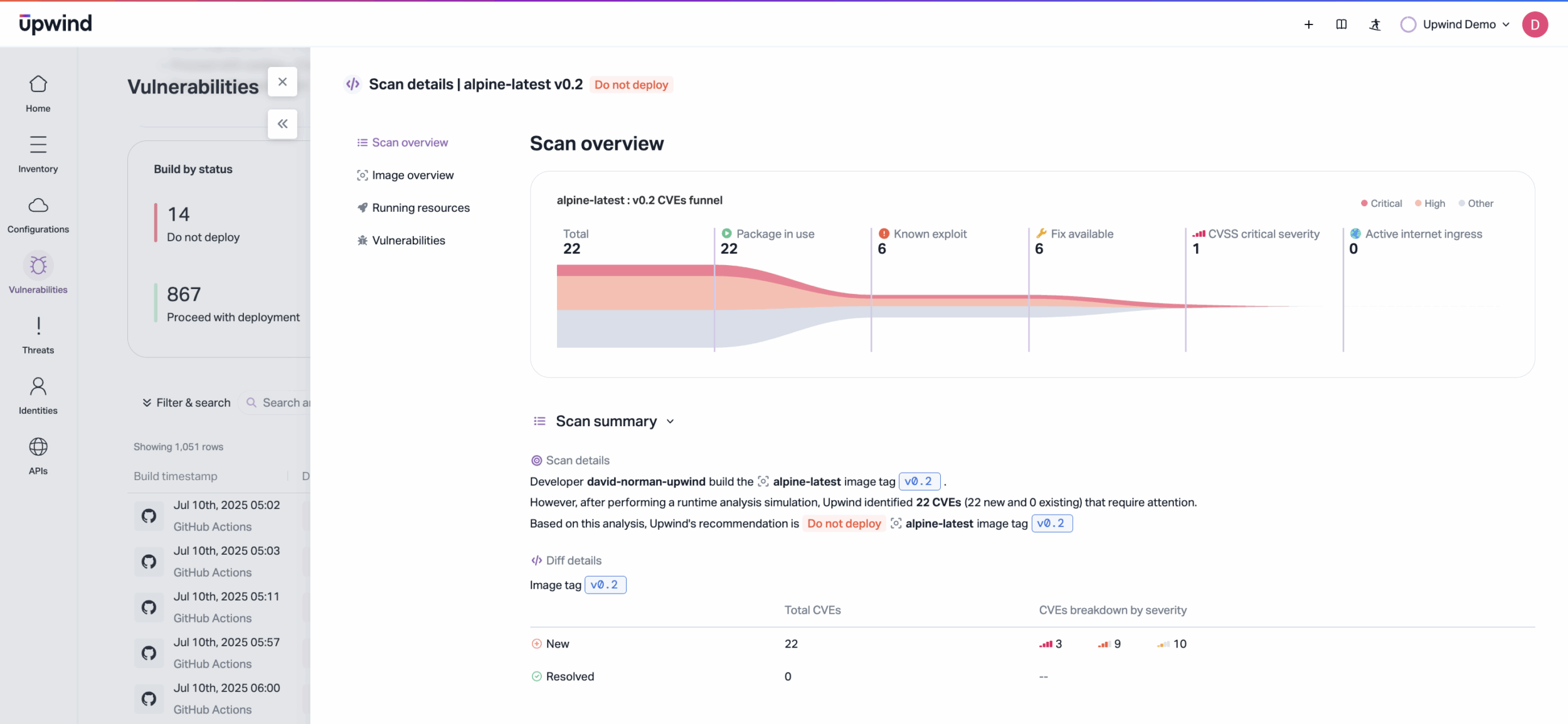The height and width of the screenshot is (724, 1568).
Task: Collapse the side panel with the double chevron
Action: [x=282, y=123]
